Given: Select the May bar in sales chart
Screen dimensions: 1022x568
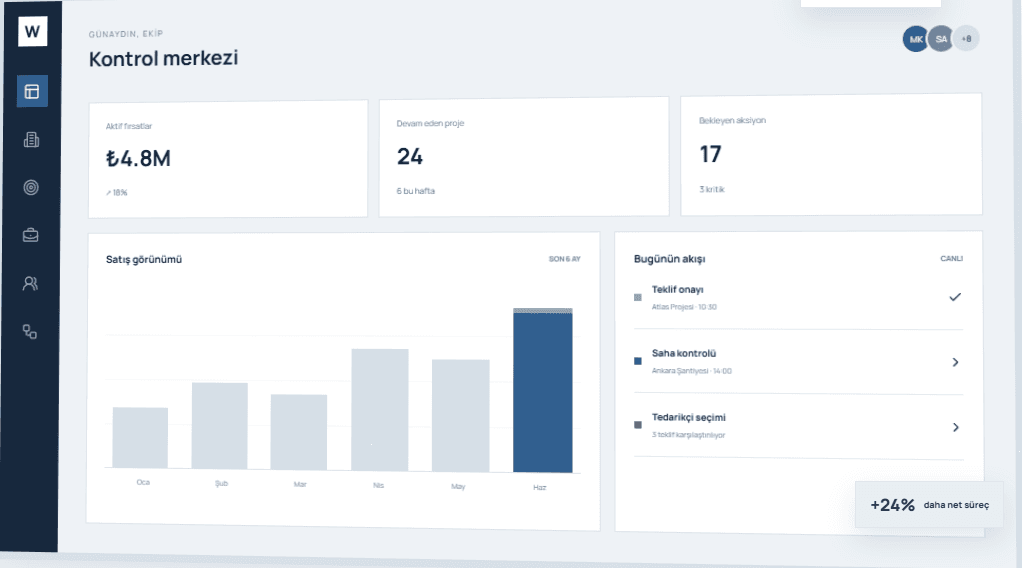Looking at the screenshot, I should point(461,415).
